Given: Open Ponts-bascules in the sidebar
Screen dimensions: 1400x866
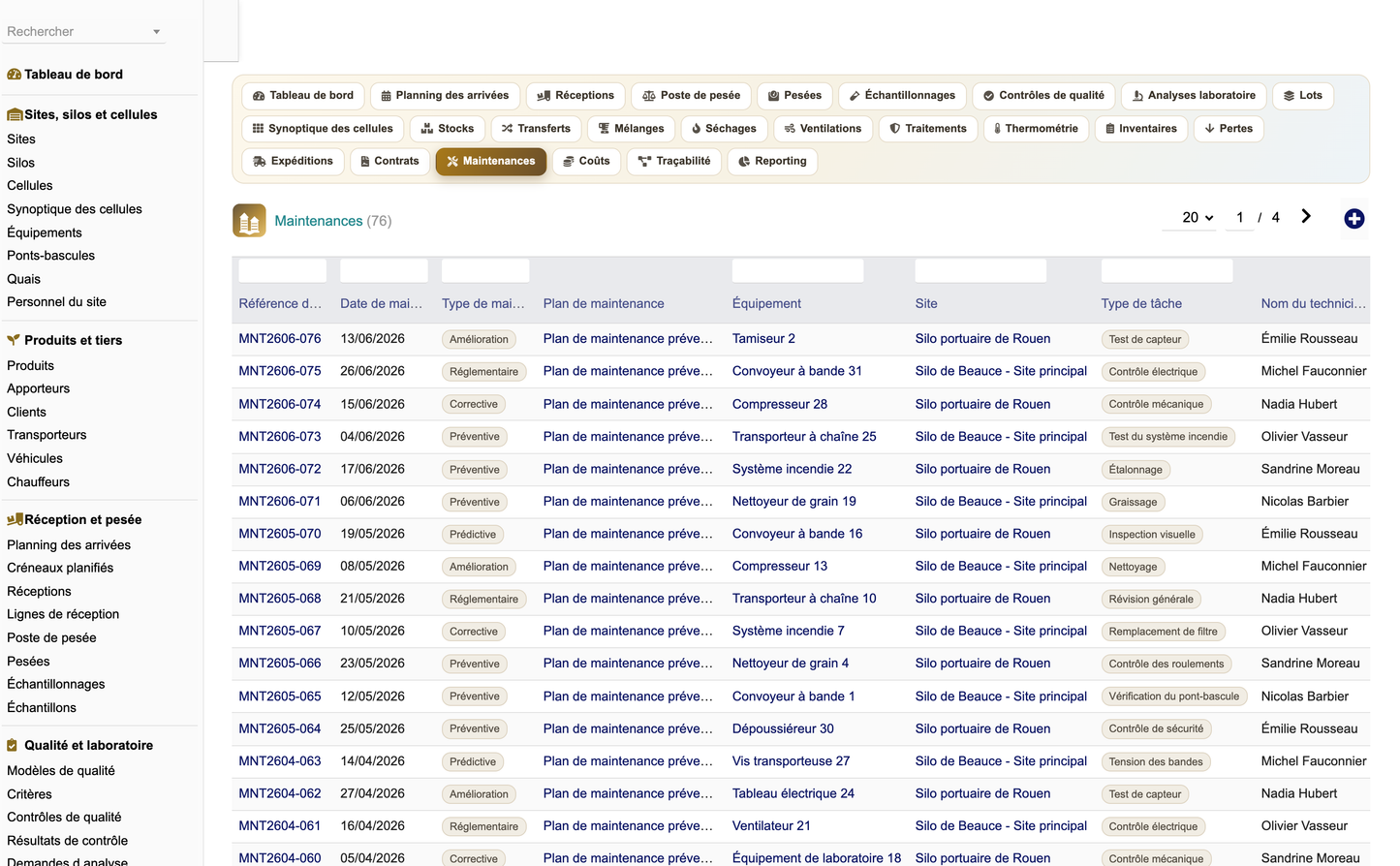Looking at the screenshot, I should pos(51,256).
